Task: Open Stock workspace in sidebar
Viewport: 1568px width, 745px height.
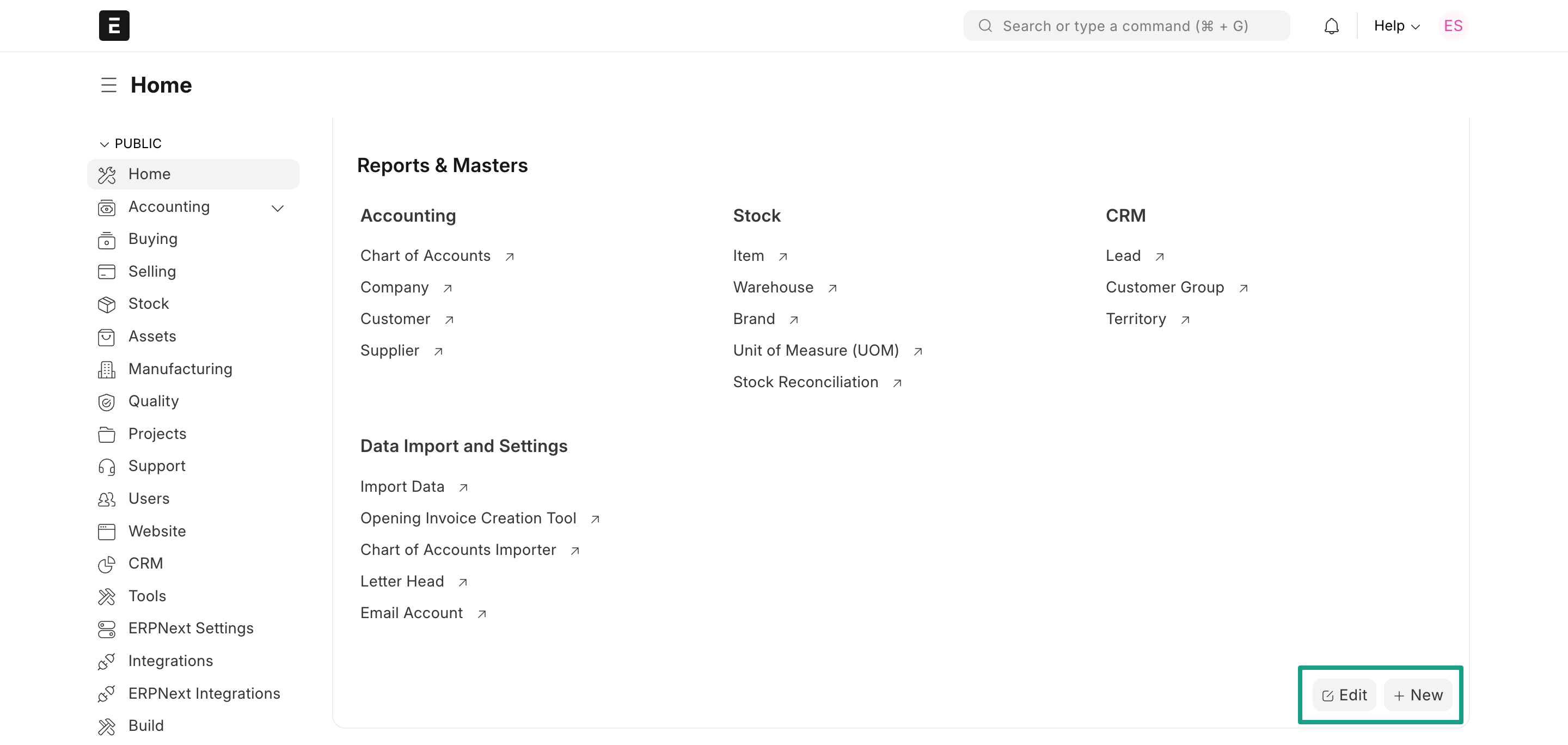Action: tap(149, 304)
